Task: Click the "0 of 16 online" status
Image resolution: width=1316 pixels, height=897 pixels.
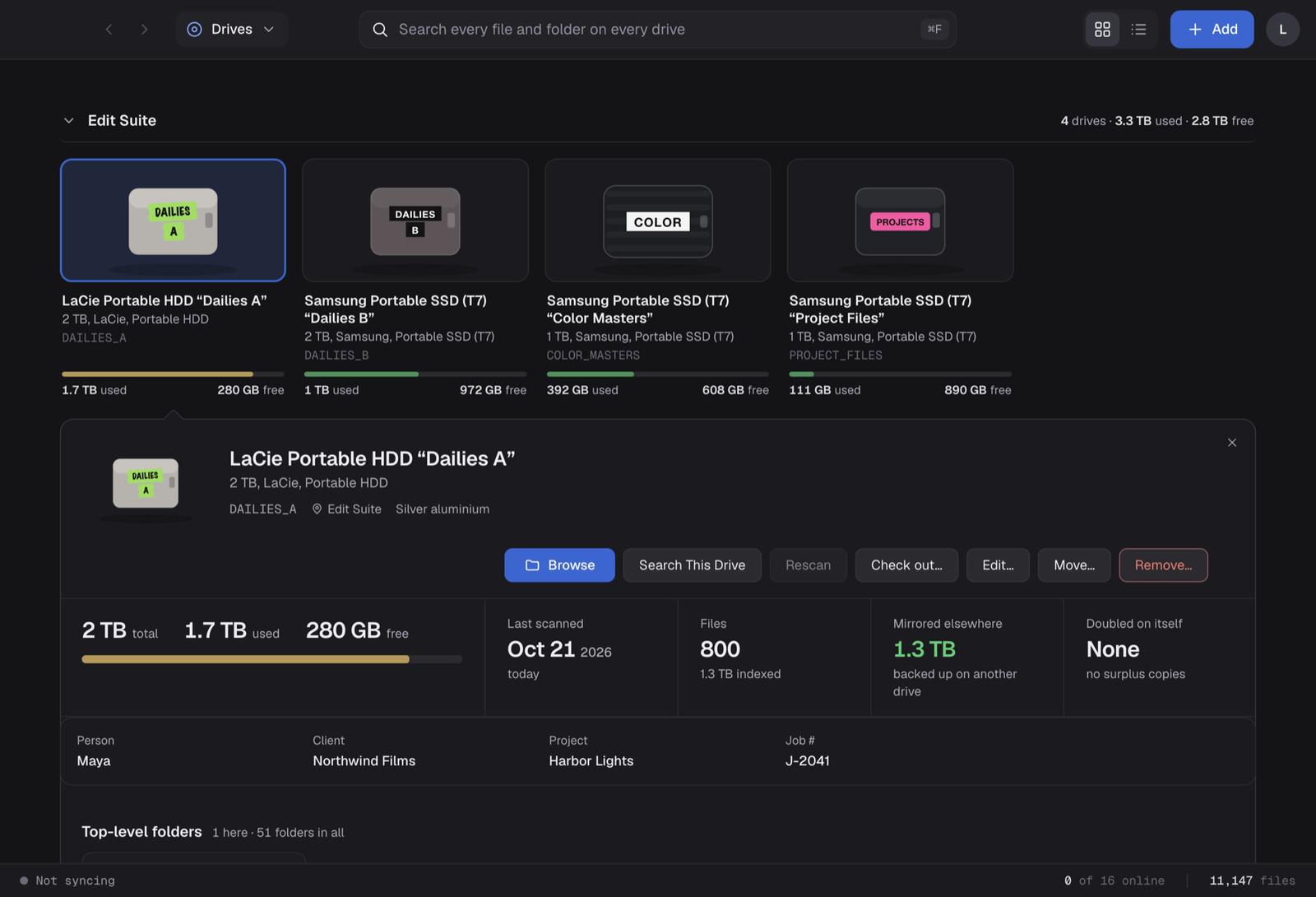Action: pos(1114,881)
